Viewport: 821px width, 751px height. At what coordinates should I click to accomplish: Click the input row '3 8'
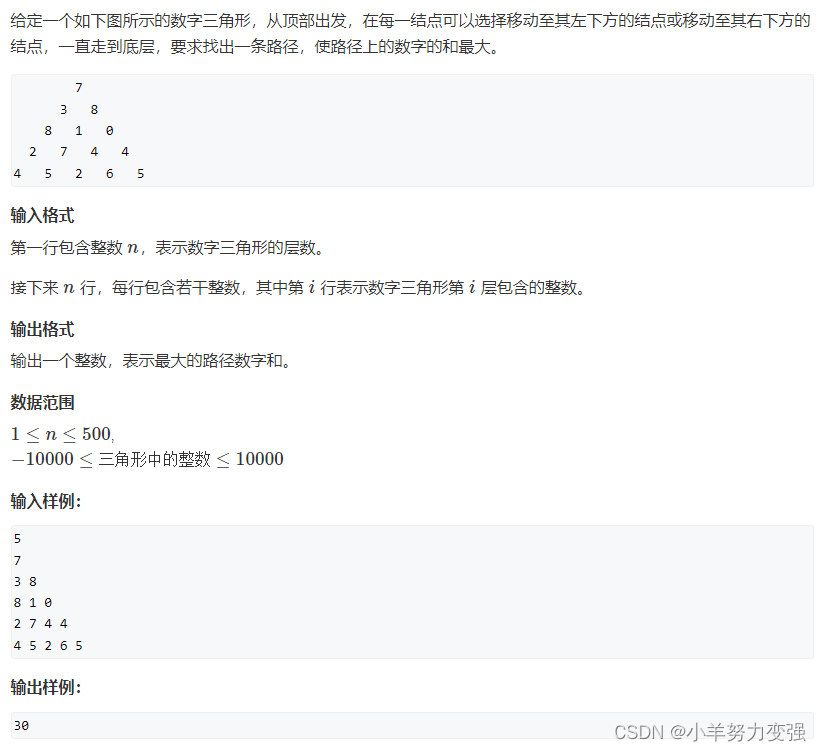(x=25, y=581)
